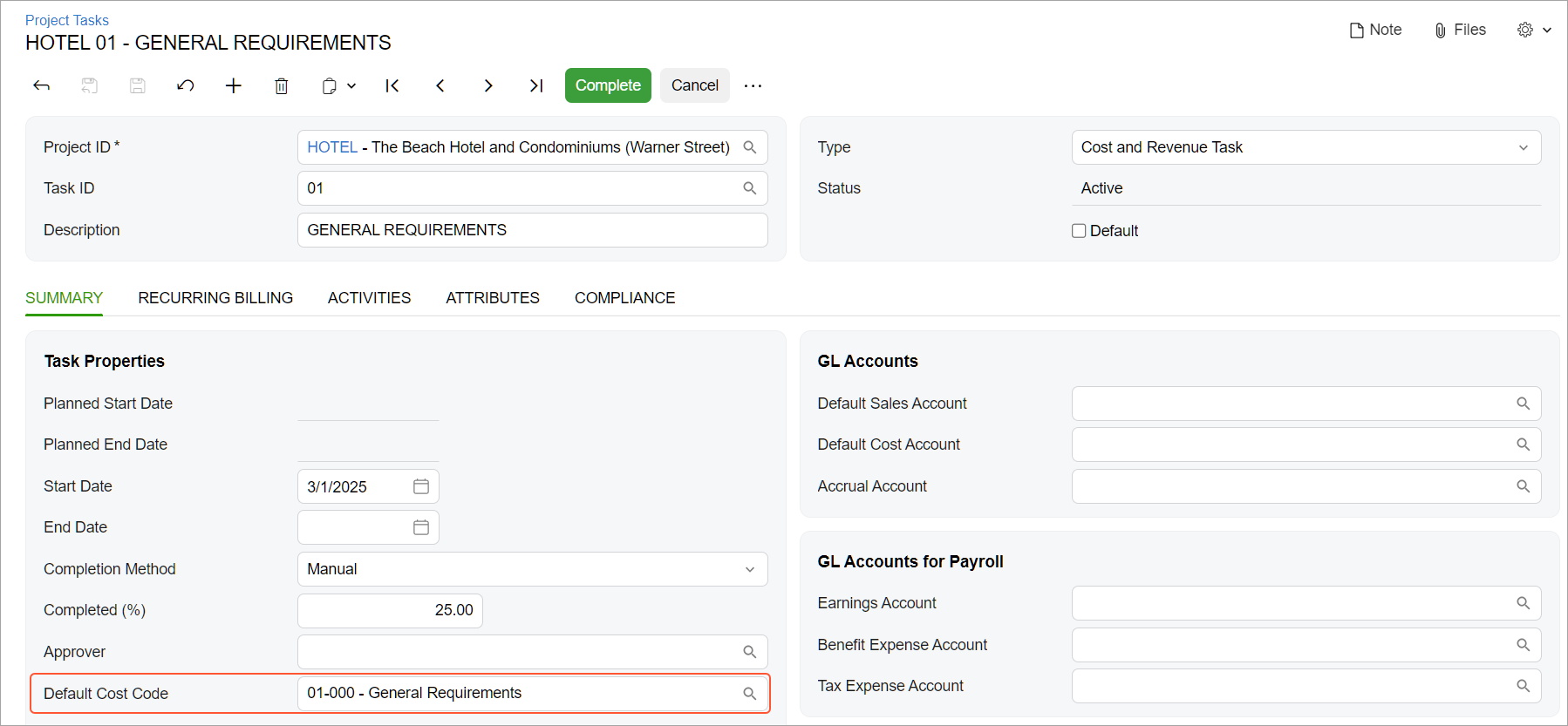Go to the first record

pyautogui.click(x=392, y=85)
